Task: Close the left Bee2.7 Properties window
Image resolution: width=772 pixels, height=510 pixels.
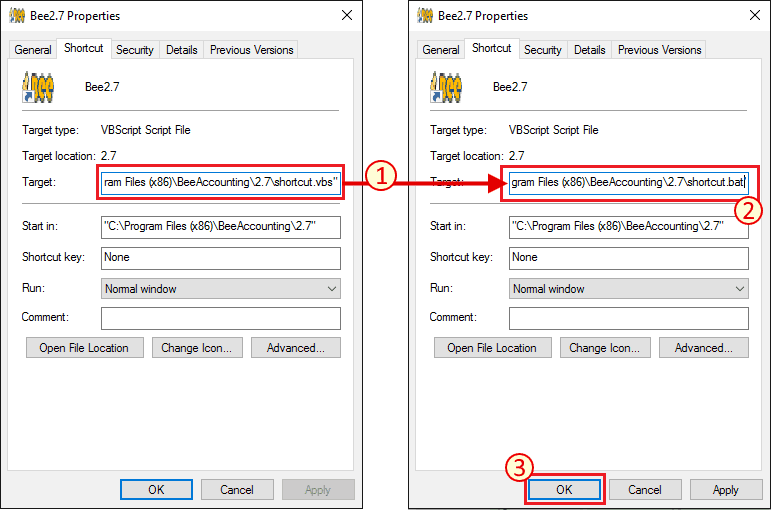Action: [347, 15]
